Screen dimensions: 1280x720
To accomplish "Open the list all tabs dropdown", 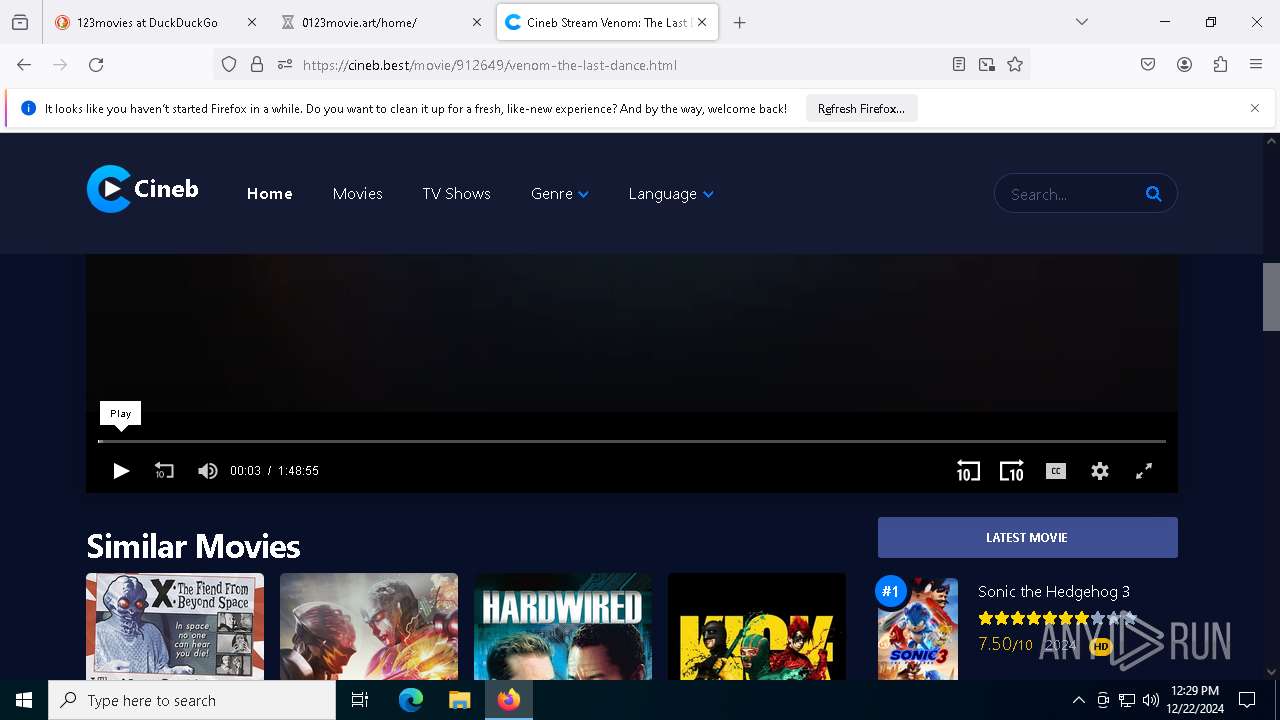I will [1081, 22].
